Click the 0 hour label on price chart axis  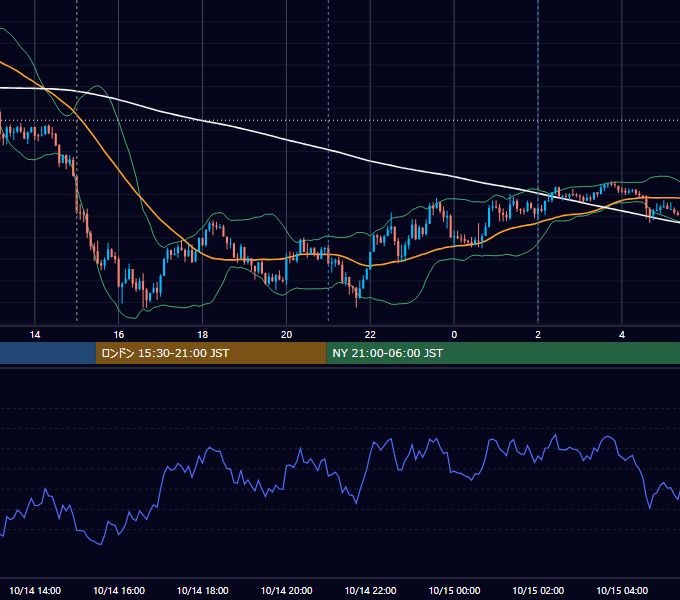[454, 335]
